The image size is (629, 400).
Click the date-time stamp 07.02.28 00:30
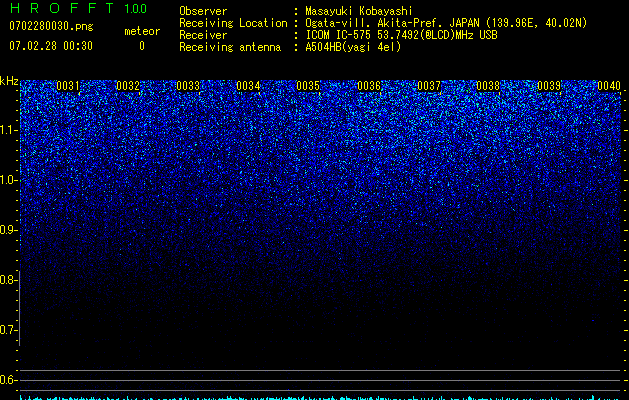click(51, 46)
